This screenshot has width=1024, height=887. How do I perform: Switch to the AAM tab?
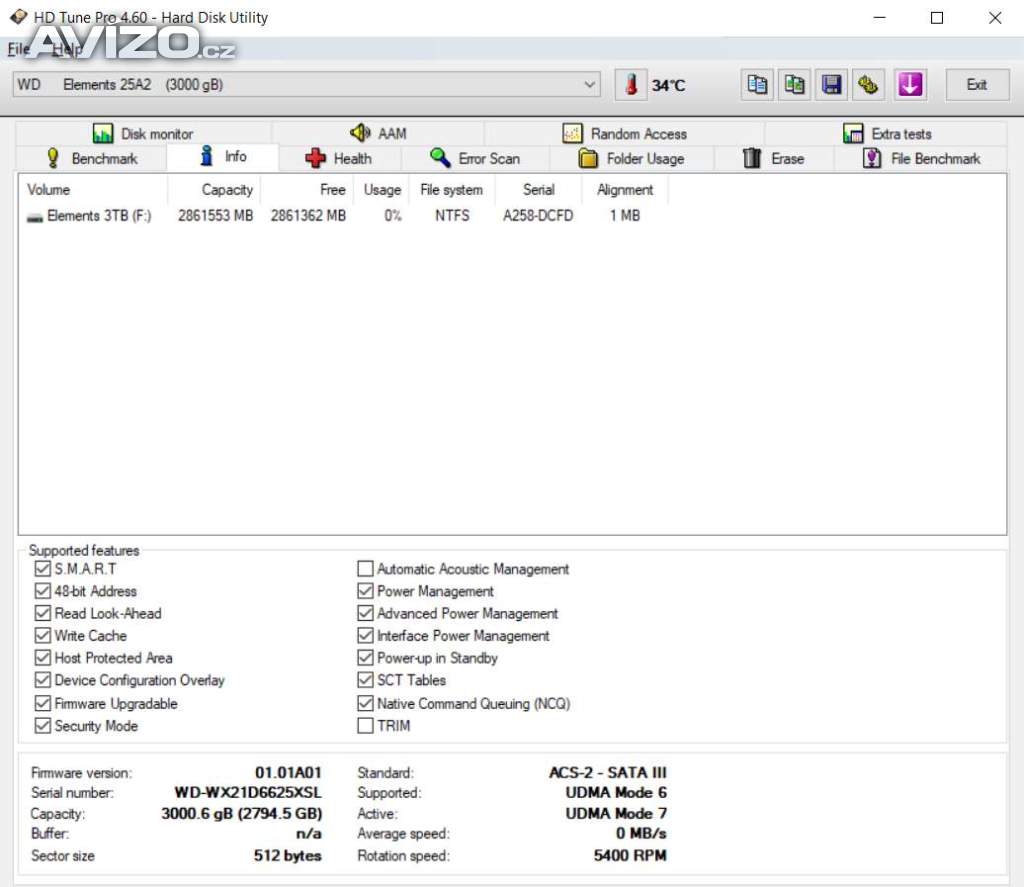[x=378, y=134]
